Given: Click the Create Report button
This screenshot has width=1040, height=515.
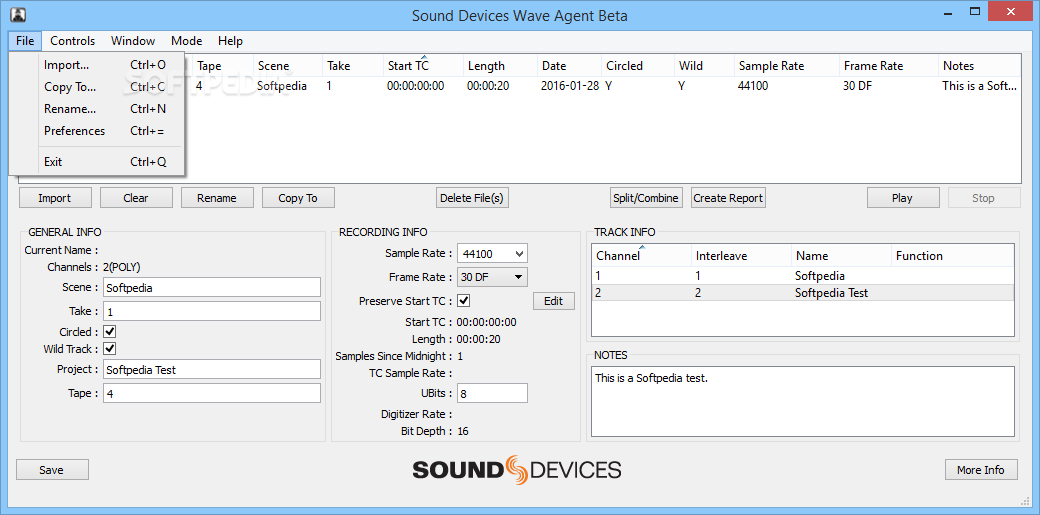Looking at the screenshot, I should pyautogui.click(x=728, y=198).
